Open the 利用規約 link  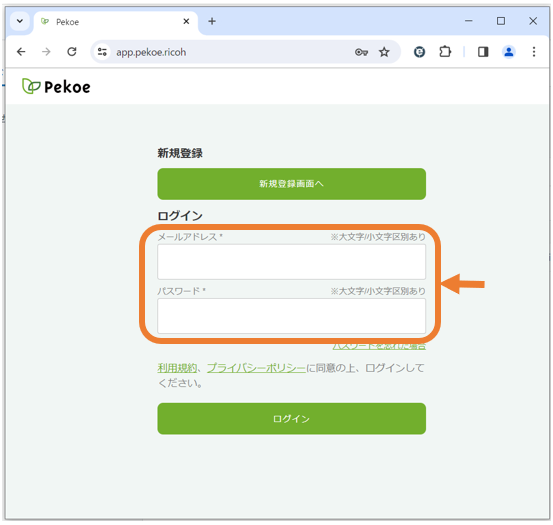[x=177, y=368]
